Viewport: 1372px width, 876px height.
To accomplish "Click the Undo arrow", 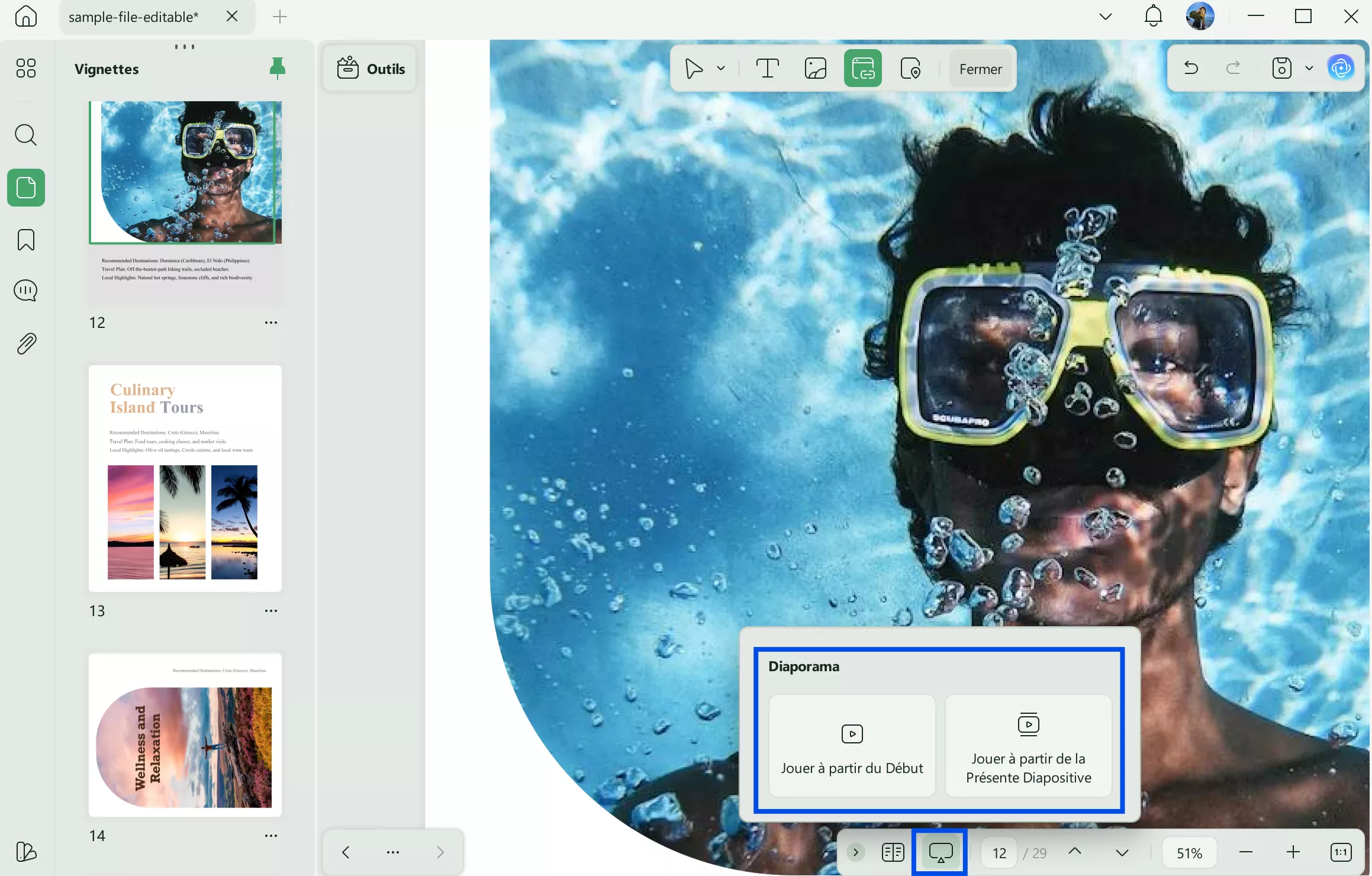I will pyautogui.click(x=1191, y=69).
